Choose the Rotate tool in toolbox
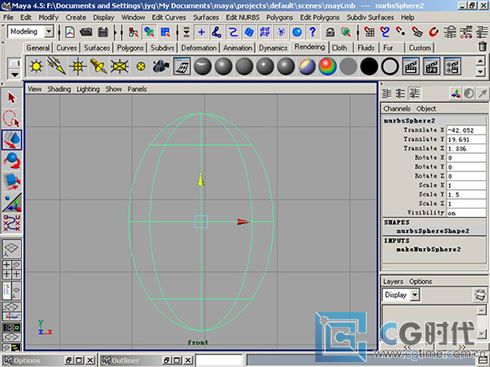The image size is (490, 367). [x=12, y=160]
